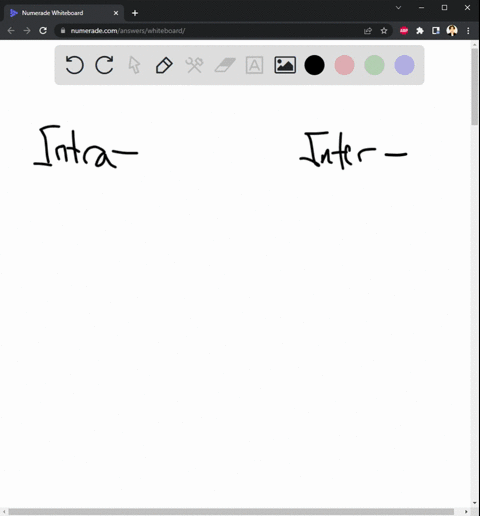Switch to the Numerade Whiteboard tab
Screen dimensions: 480x516
(x=63, y=13)
